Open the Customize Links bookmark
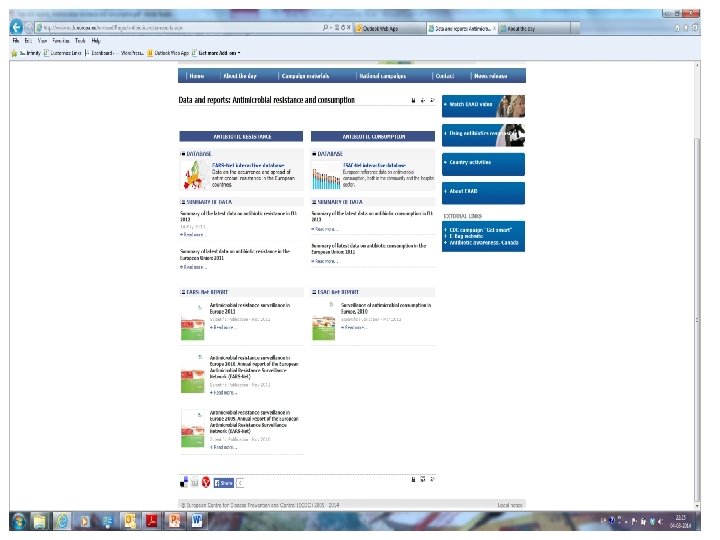The width and height of the screenshot is (720, 540). pos(63,53)
